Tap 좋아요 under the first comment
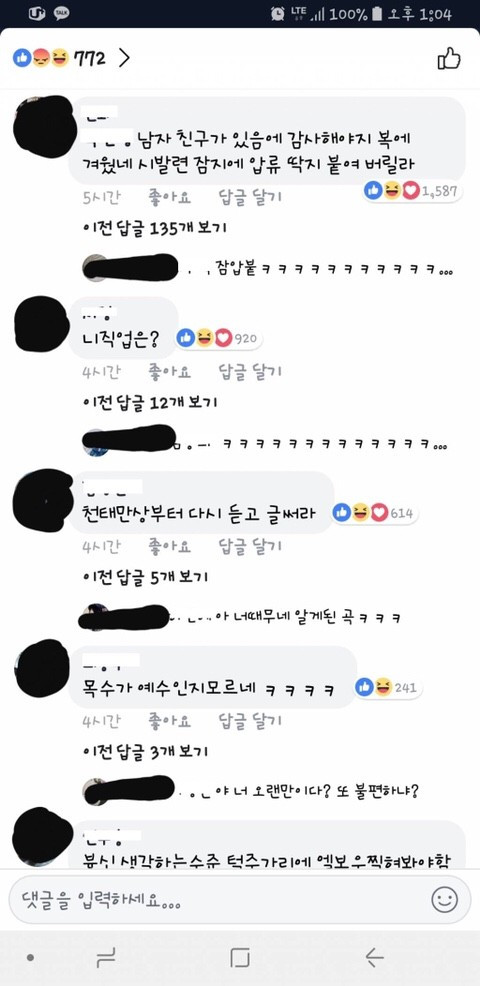The width and height of the screenshot is (480, 986). coord(169,197)
